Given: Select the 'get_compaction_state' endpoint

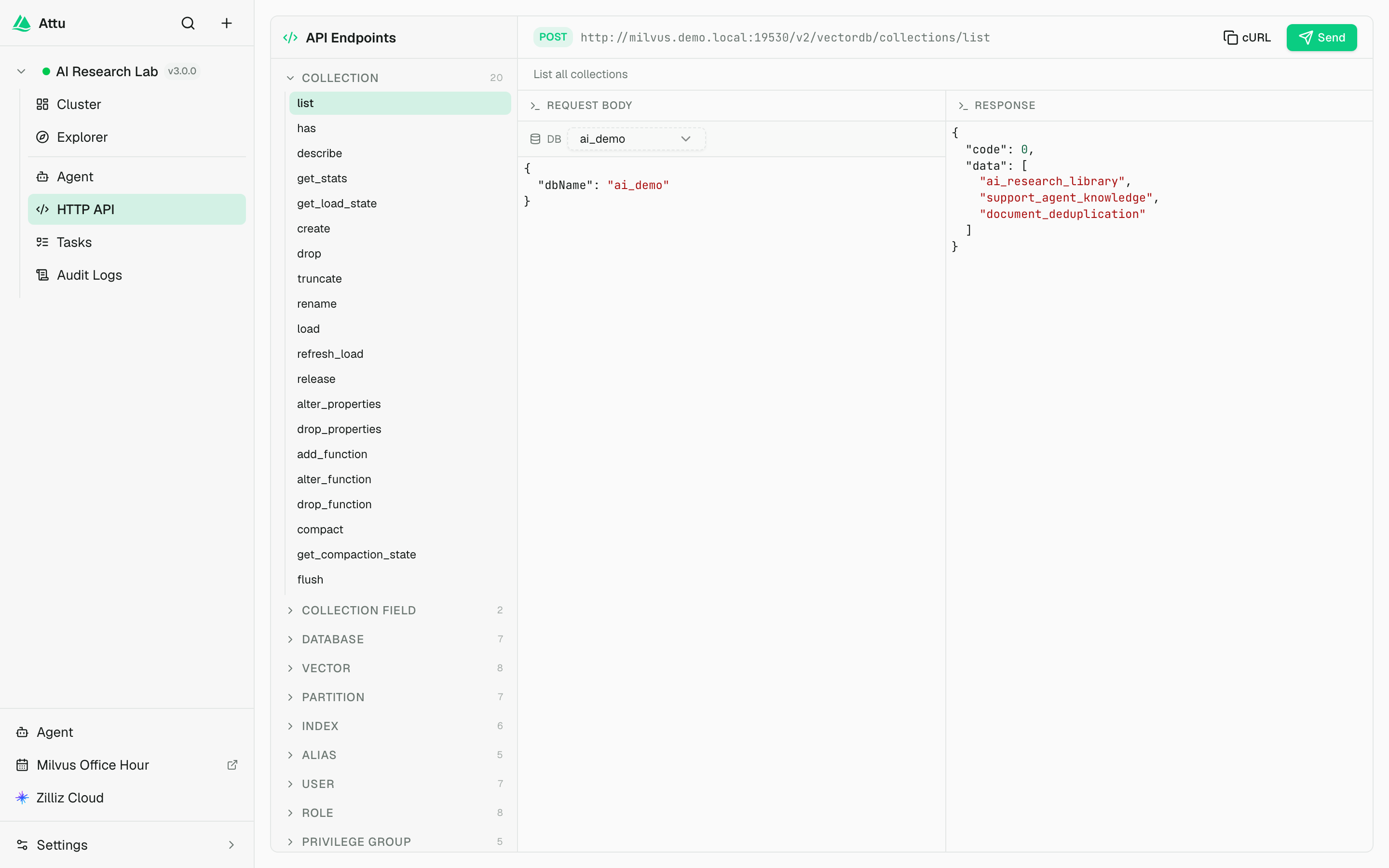Looking at the screenshot, I should point(400,554).
